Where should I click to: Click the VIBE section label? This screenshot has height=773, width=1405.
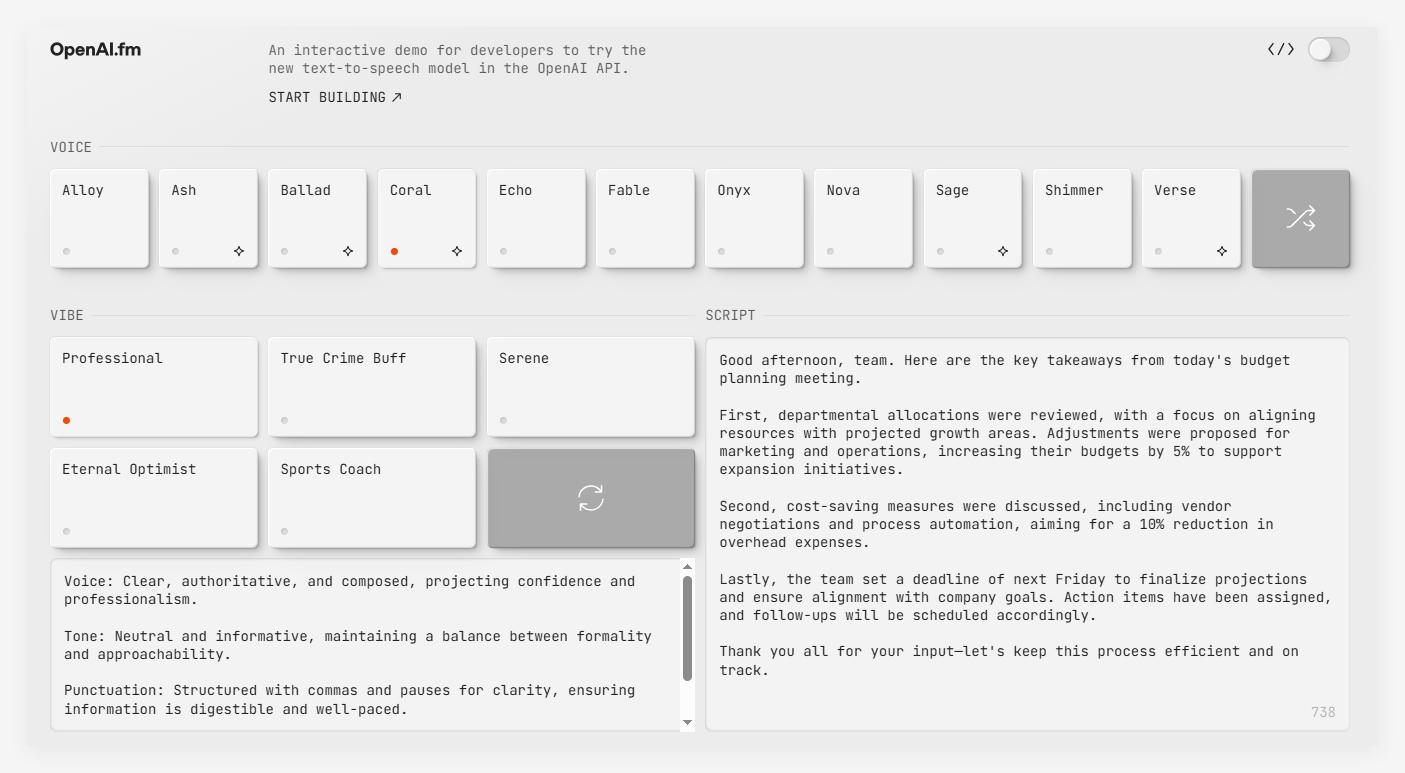67,315
